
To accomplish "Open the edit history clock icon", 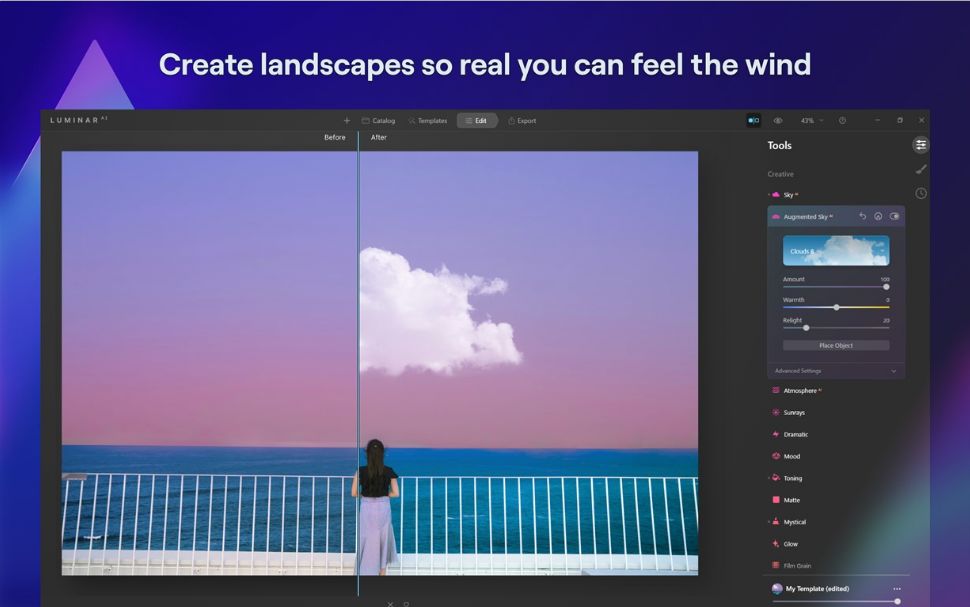I will [920, 193].
